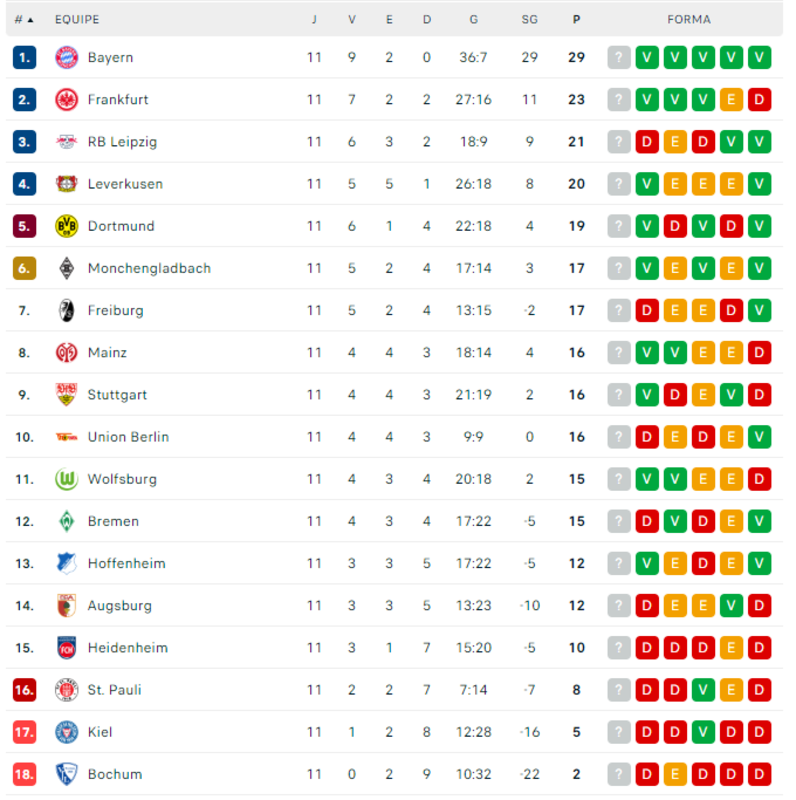Viewport: 796px width, 800px height.
Task: Click the Bayern club logo
Action: 66,57
